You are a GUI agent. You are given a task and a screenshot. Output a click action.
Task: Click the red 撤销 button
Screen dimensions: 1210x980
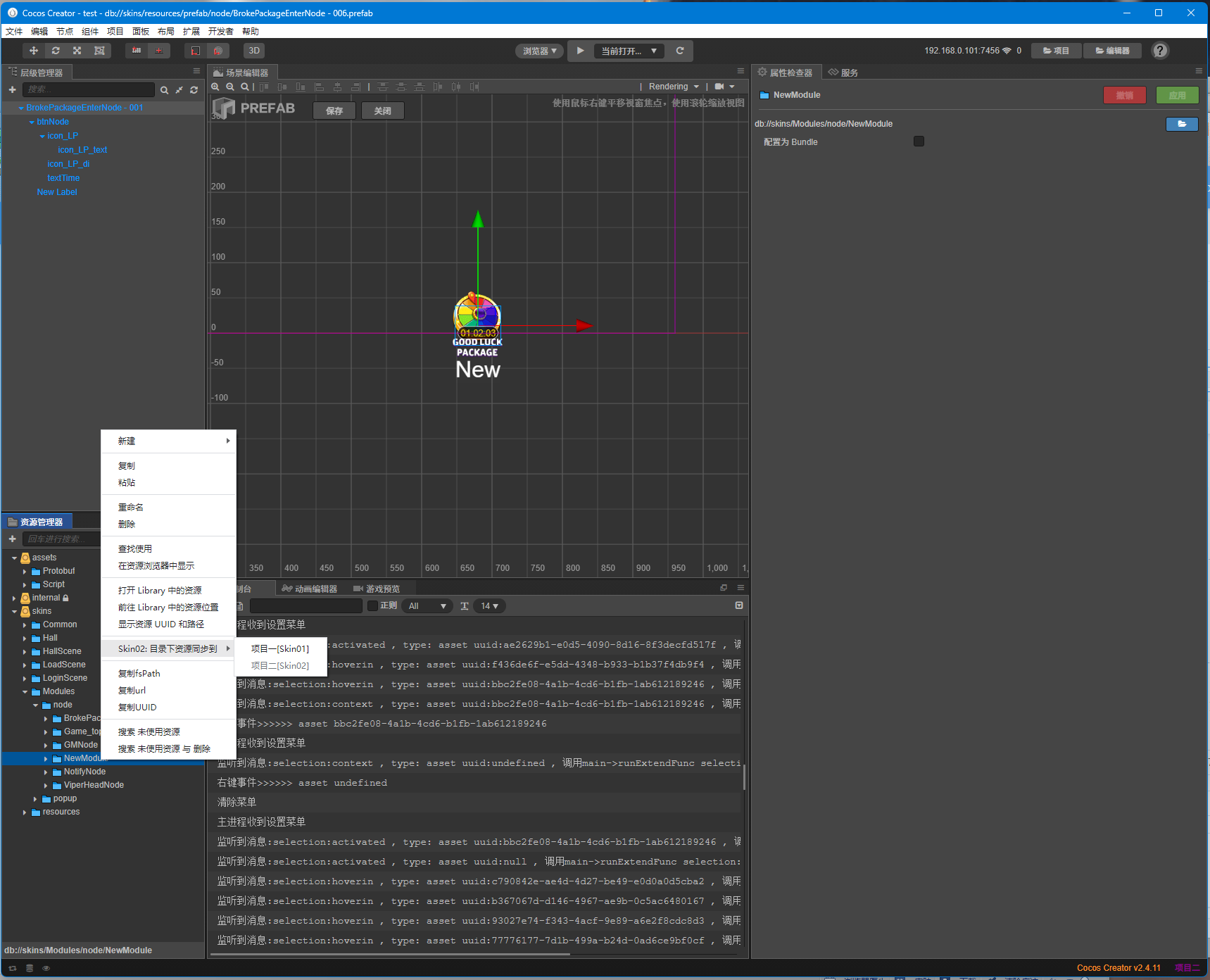pos(1125,95)
